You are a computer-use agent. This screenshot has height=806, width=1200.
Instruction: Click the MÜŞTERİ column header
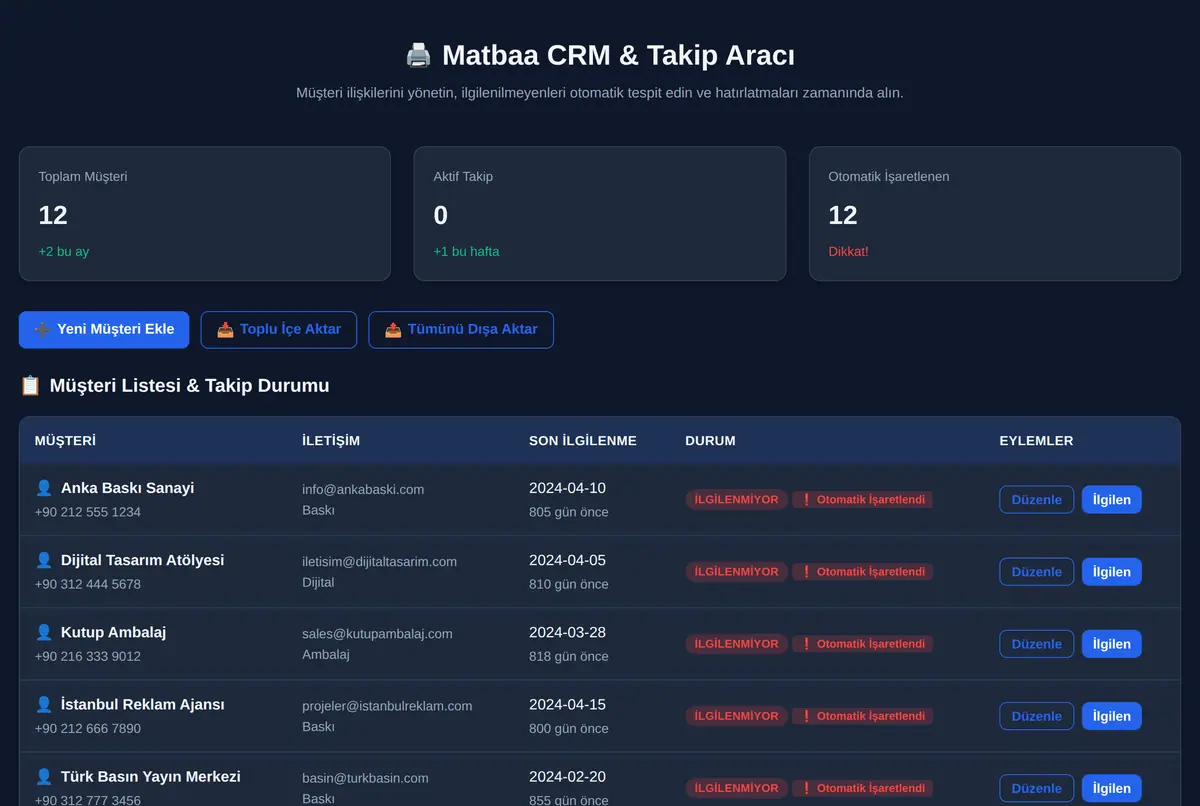[x=65, y=441]
